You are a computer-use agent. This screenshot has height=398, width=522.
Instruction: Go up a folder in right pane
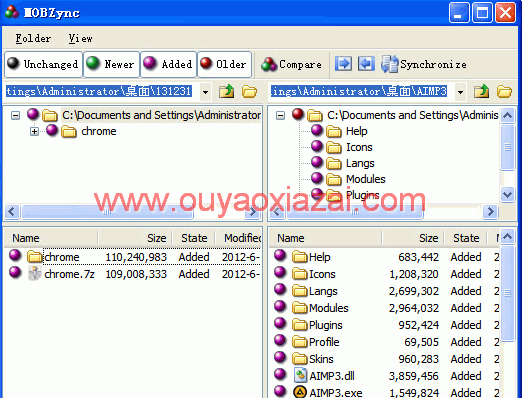click(481, 91)
